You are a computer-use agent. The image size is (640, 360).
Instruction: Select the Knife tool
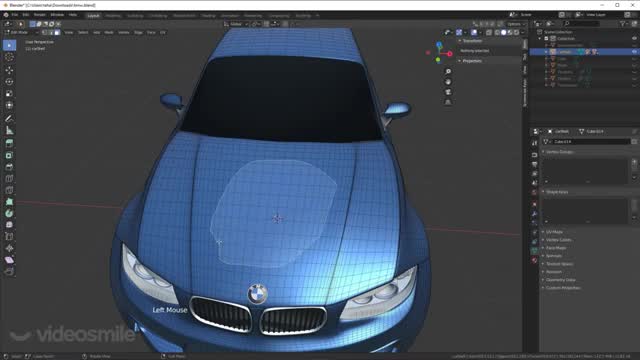pos(9,190)
